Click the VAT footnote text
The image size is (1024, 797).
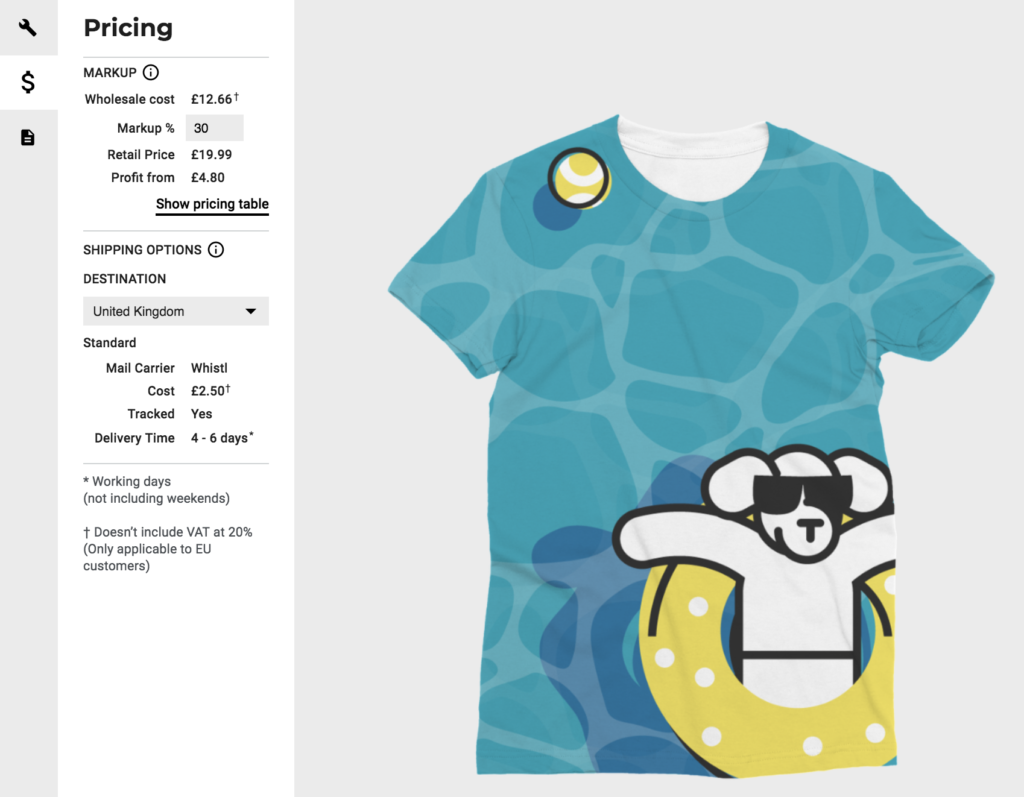[x=168, y=549]
